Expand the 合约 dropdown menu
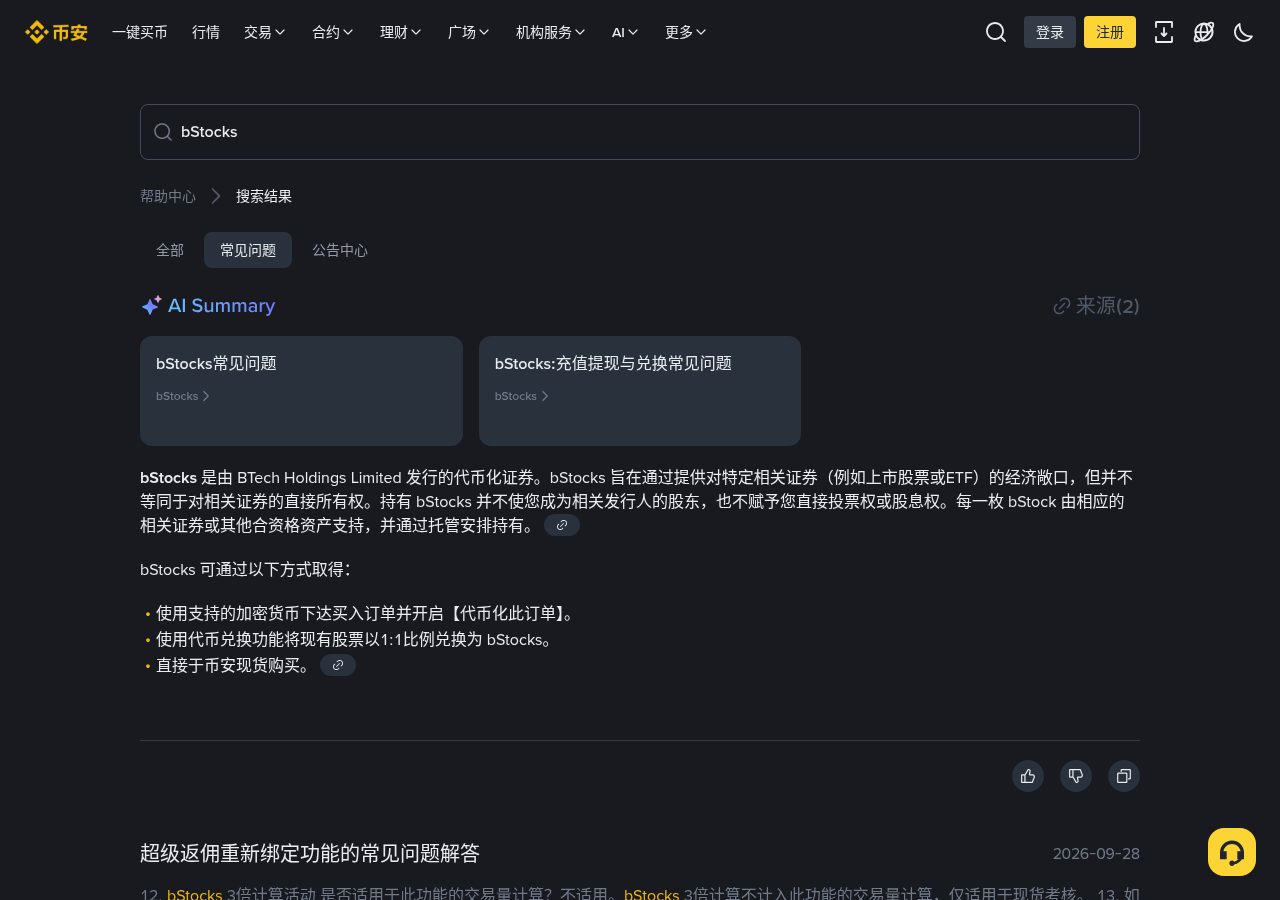The image size is (1280, 900). pyautogui.click(x=333, y=32)
